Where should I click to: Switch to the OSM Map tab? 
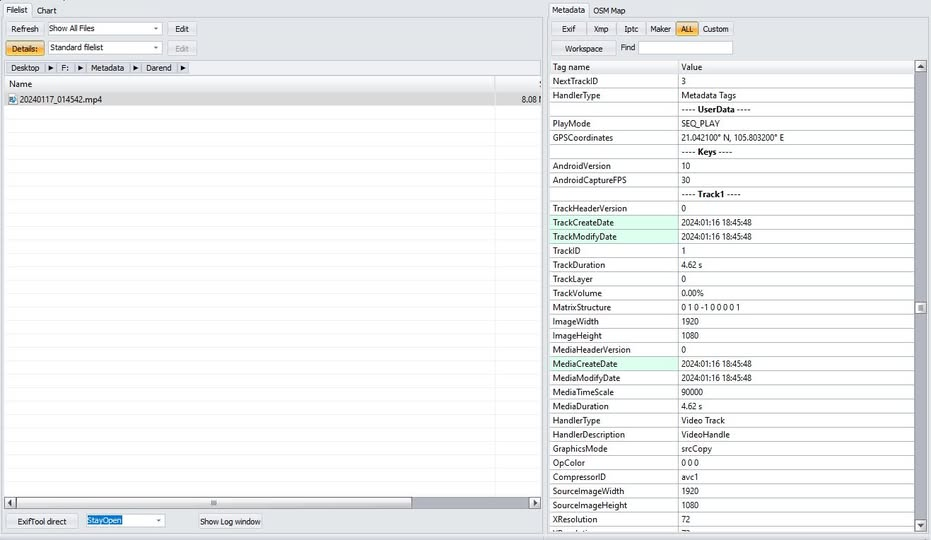tap(609, 10)
